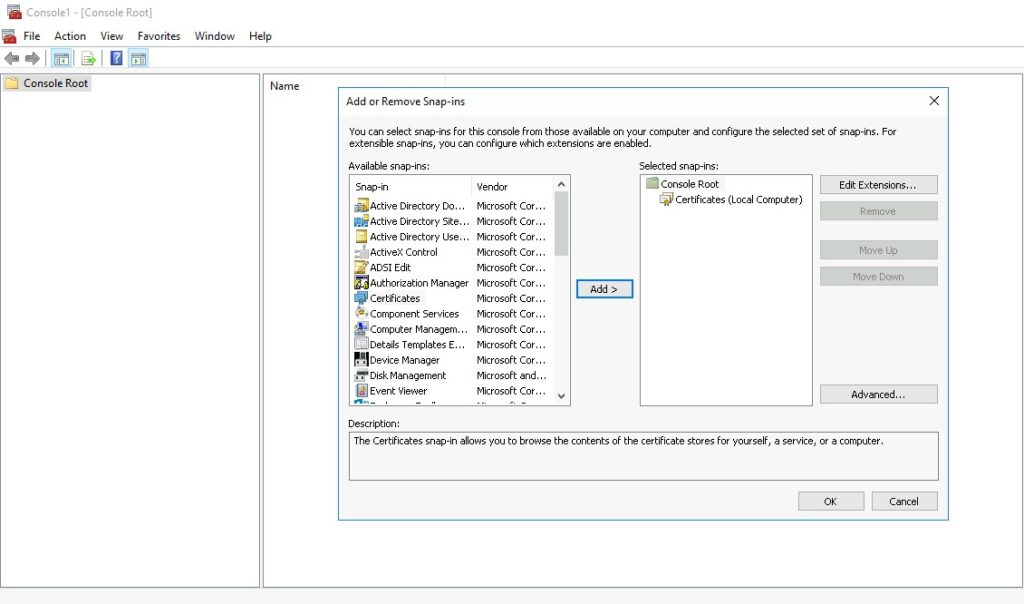1024x604 pixels.
Task: Select the ADSI Edit snap-in icon
Action: pos(361,268)
